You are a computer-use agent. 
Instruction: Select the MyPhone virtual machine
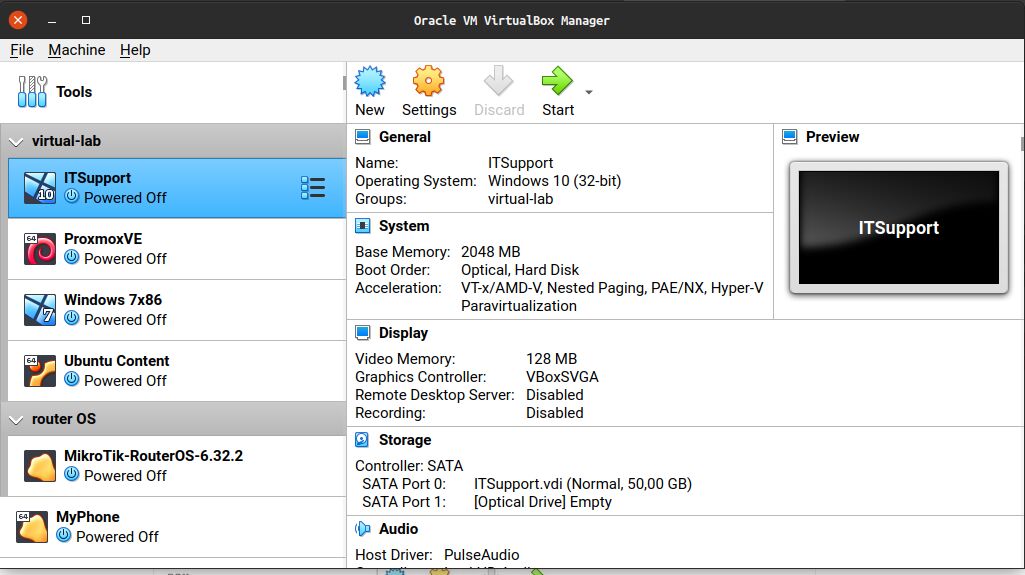(173, 527)
